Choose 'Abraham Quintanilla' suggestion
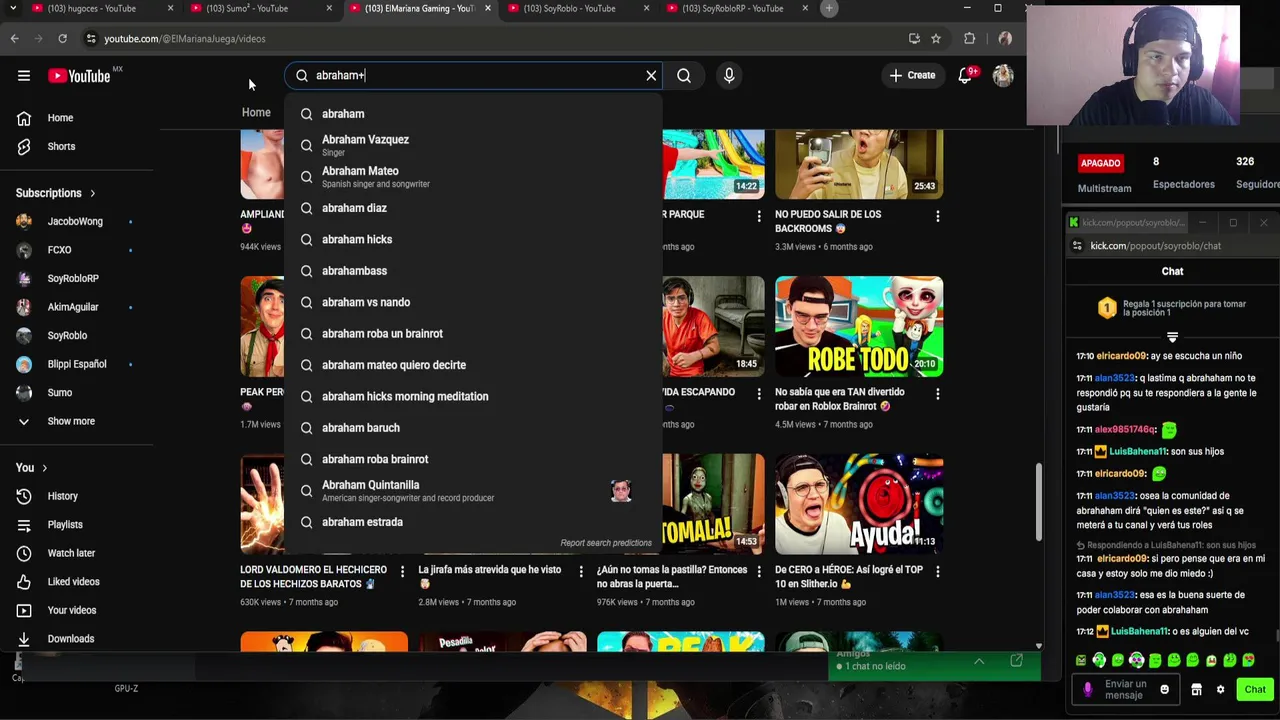Image resolution: width=1280 pixels, height=720 pixels. click(x=473, y=490)
